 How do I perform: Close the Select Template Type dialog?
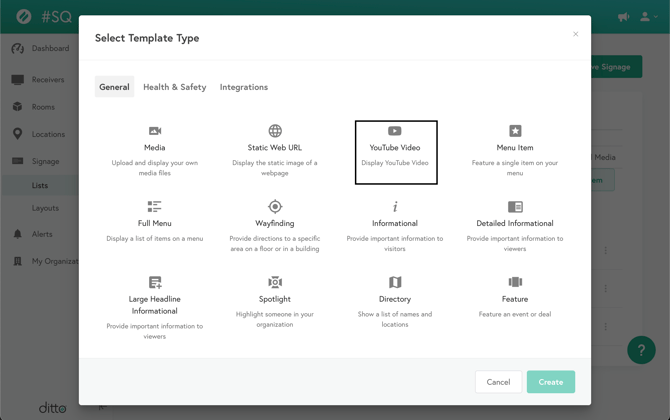coord(576,35)
